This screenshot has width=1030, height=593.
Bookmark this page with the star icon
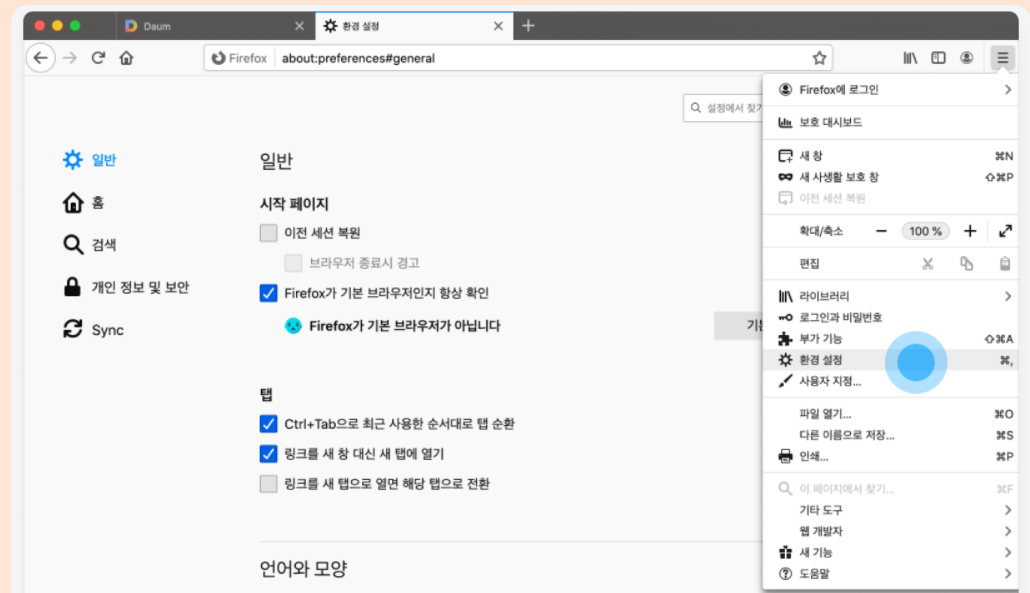click(819, 58)
